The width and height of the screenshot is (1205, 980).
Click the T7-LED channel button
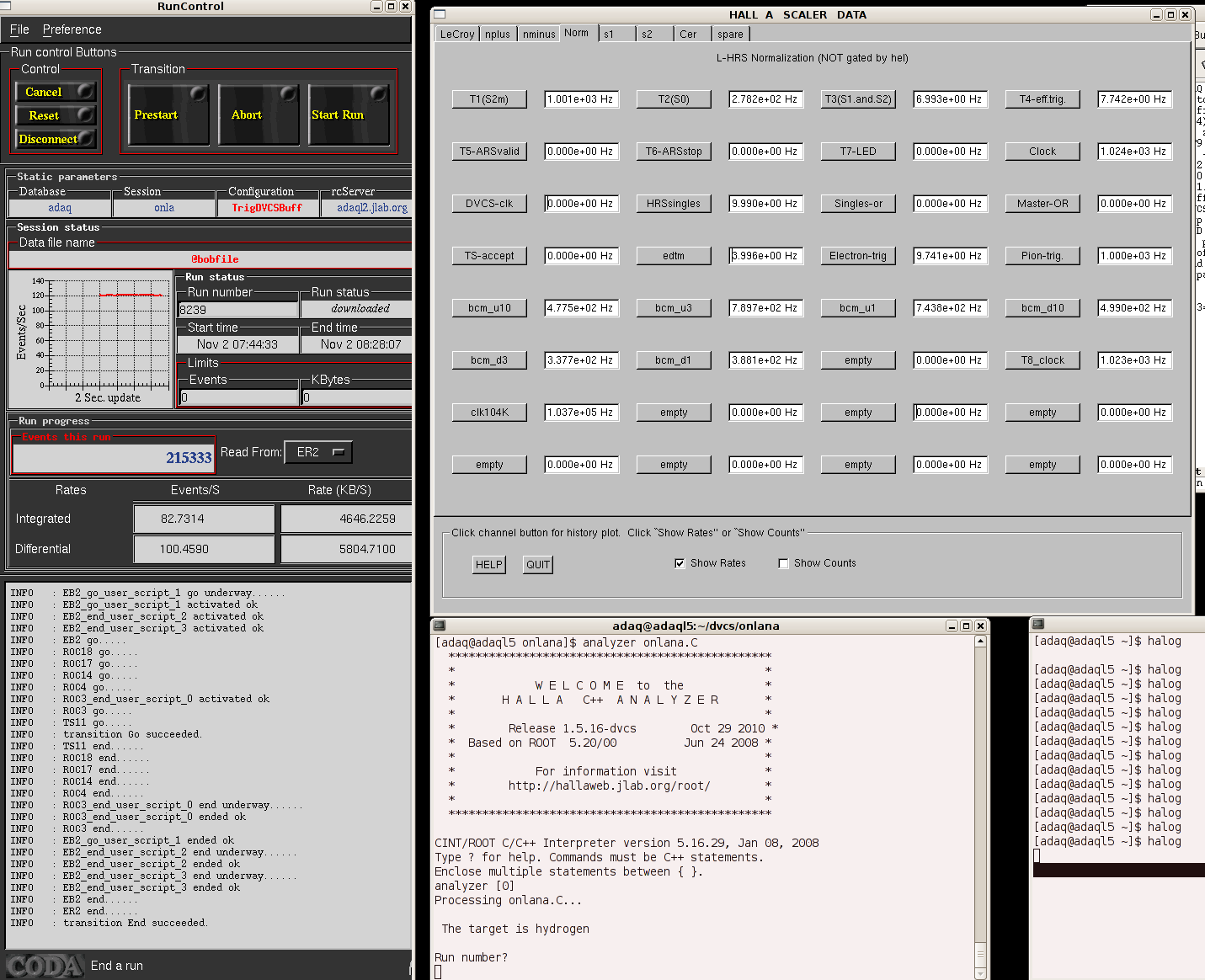[858, 152]
